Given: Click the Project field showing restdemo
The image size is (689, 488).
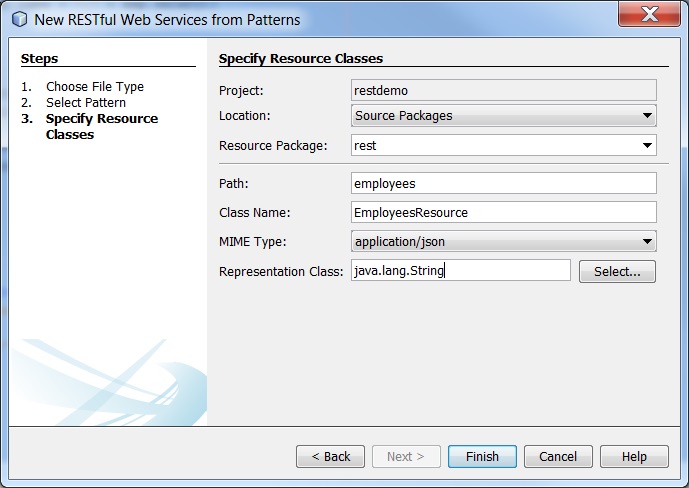Looking at the screenshot, I should pos(504,90).
